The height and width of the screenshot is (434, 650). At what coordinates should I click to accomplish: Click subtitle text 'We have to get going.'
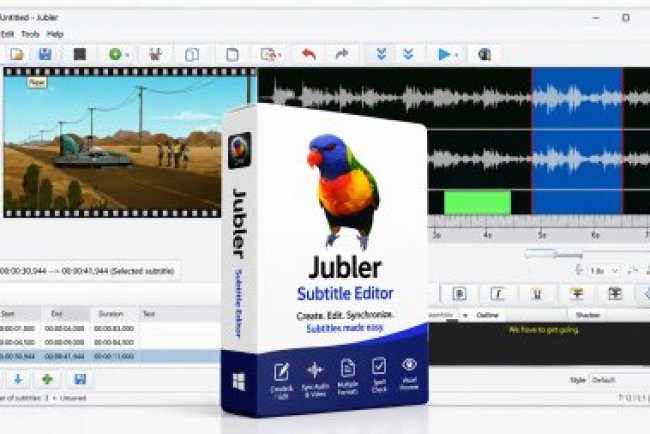tap(544, 330)
